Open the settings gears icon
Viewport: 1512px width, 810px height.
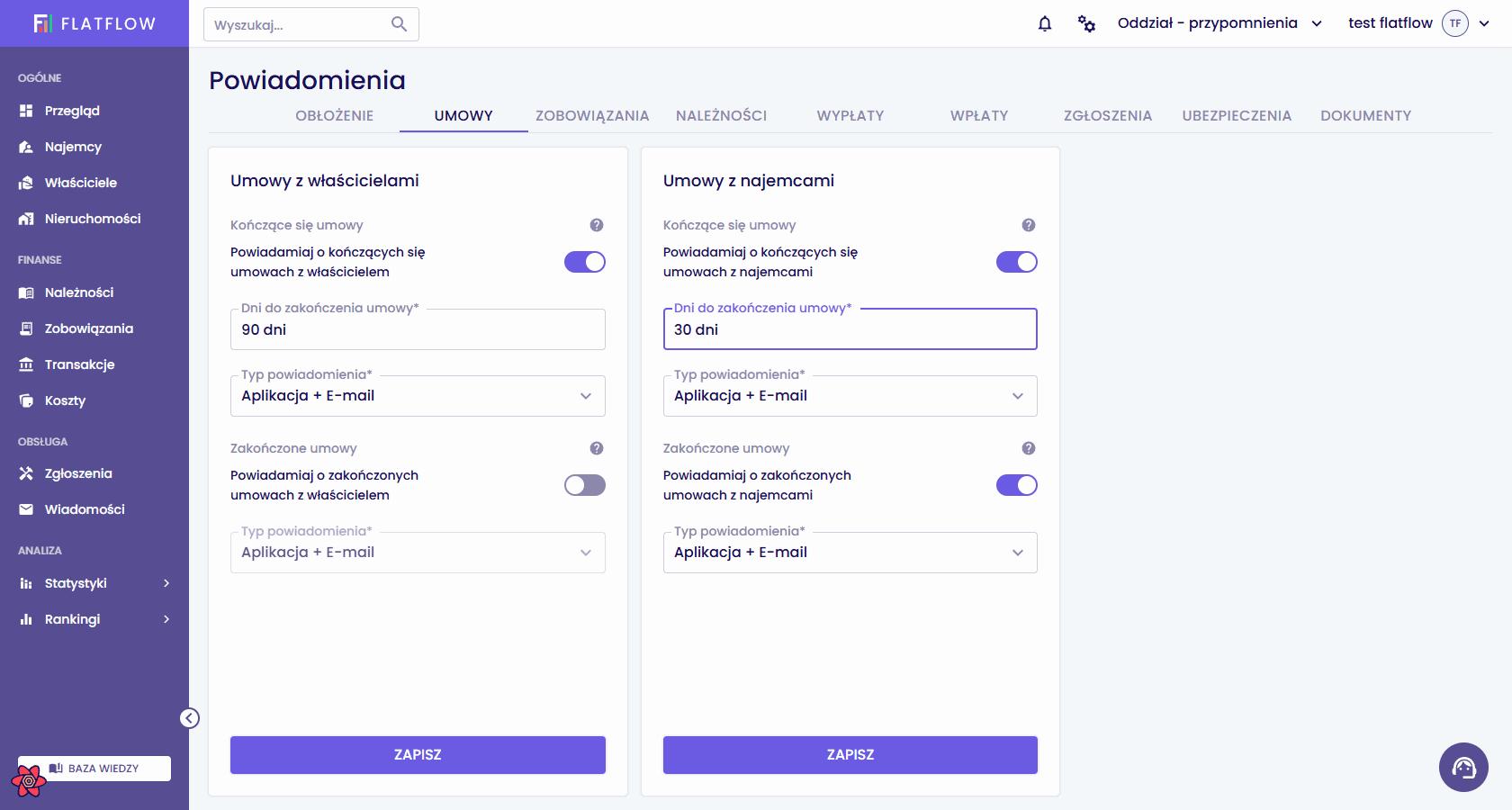tap(1086, 23)
